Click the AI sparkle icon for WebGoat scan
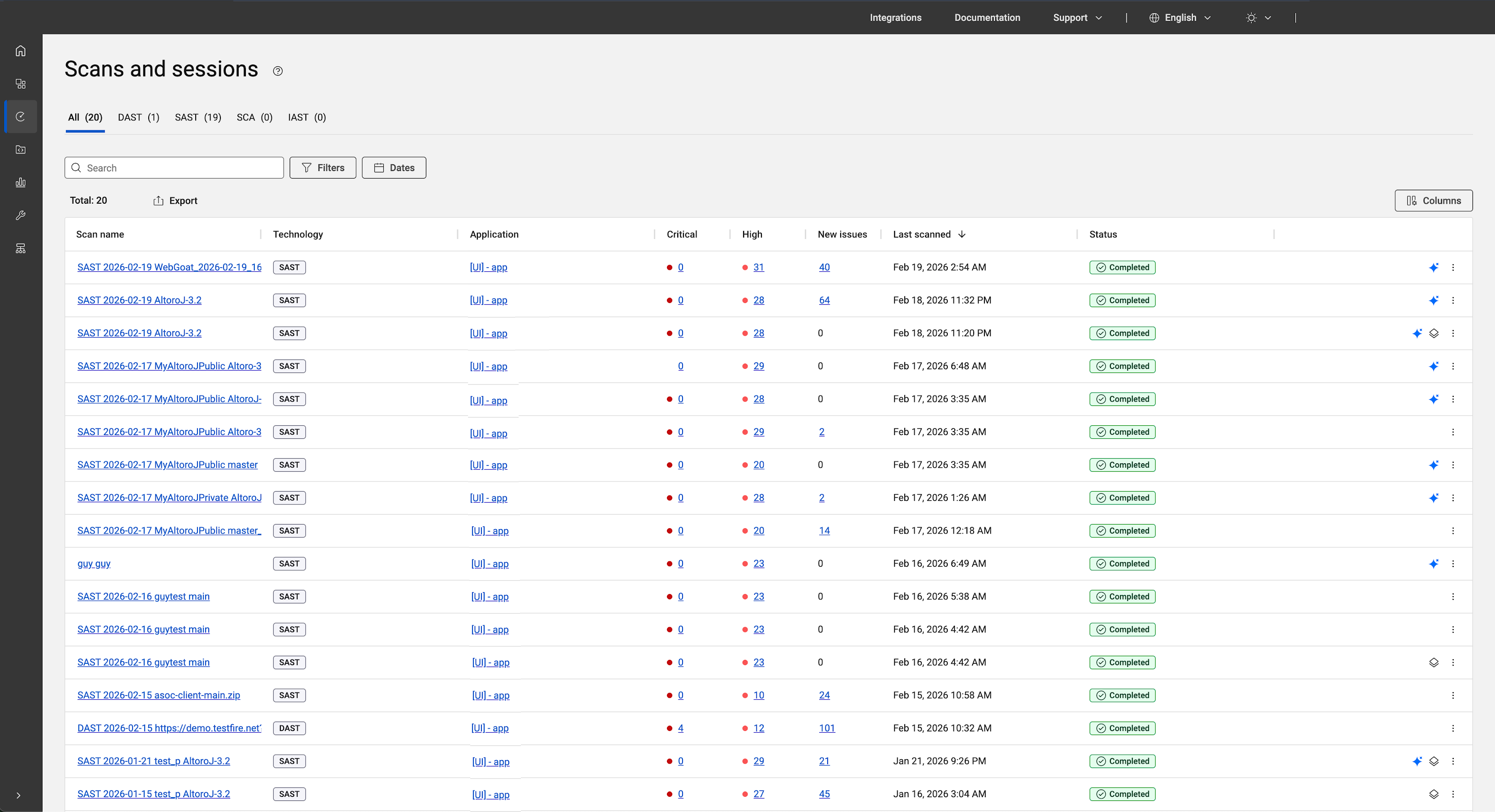The height and width of the screenshot is (812, 1495). [1434, 267]
